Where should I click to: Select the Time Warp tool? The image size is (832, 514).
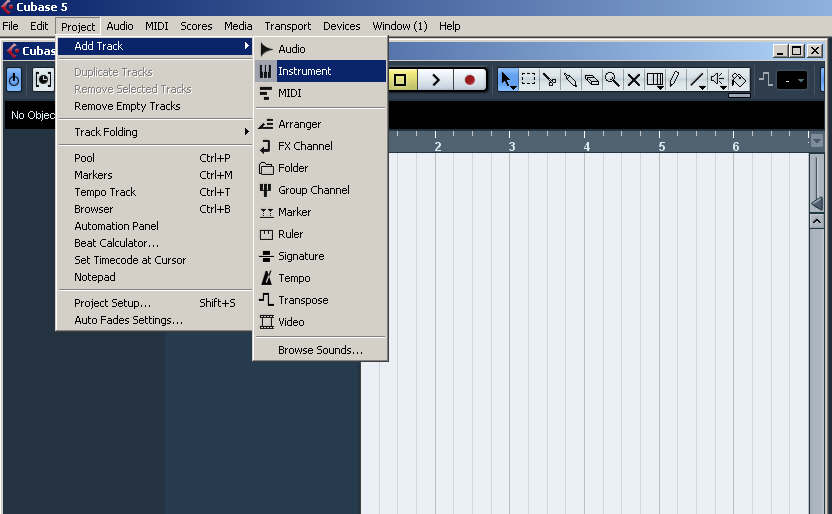654,80
